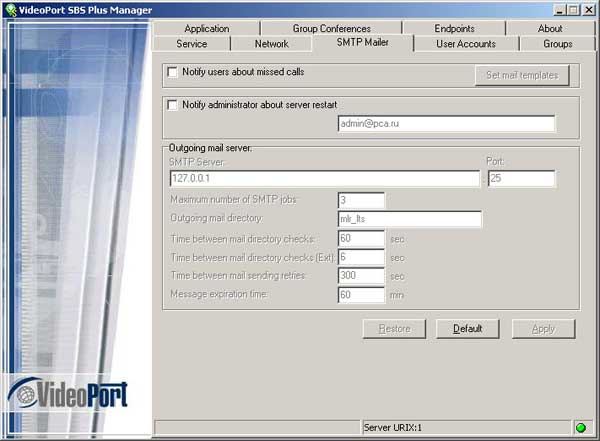600x441 pixels.
Task: Click the Port field showing 25
Action: coord(521,178)
